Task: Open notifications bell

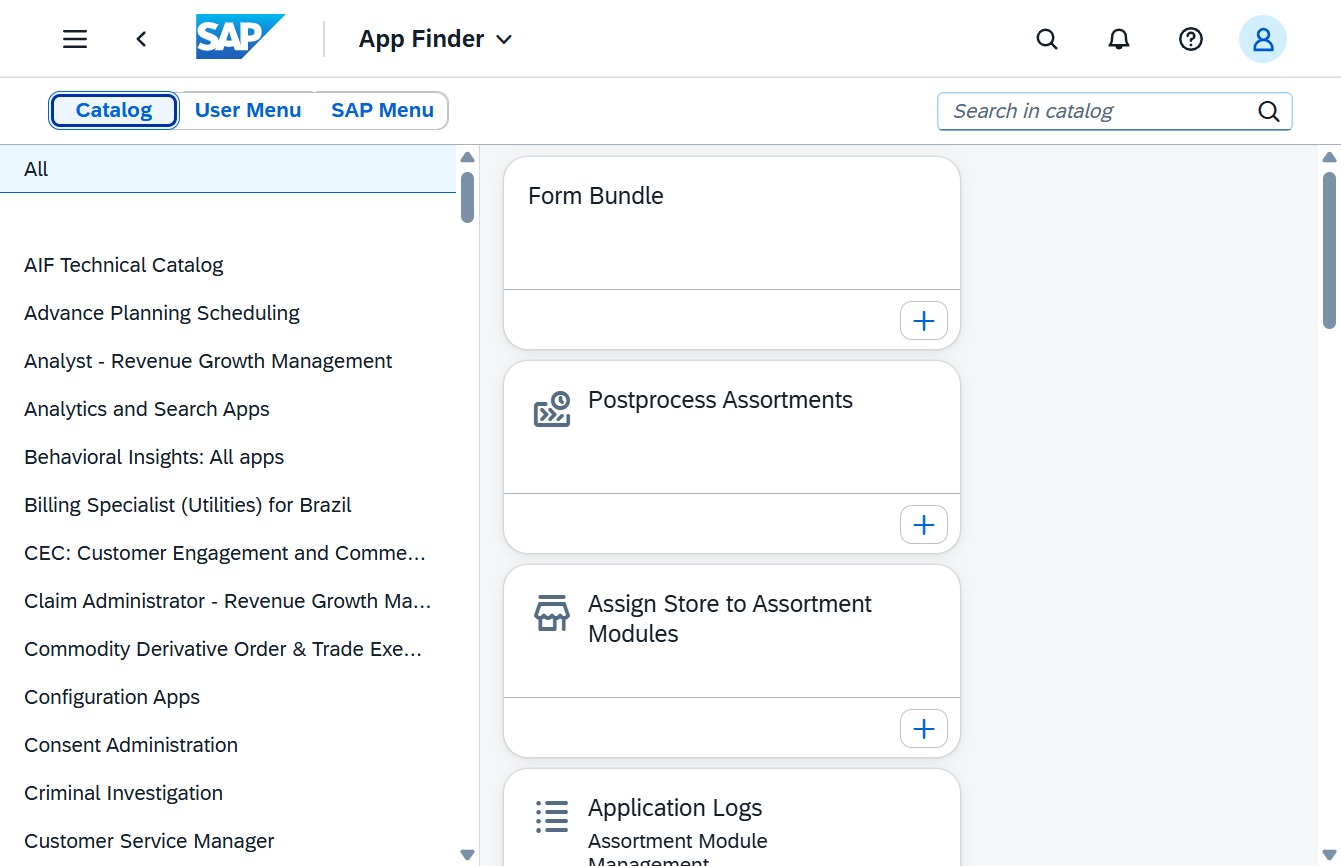Action: click(x=1119, y=39)
